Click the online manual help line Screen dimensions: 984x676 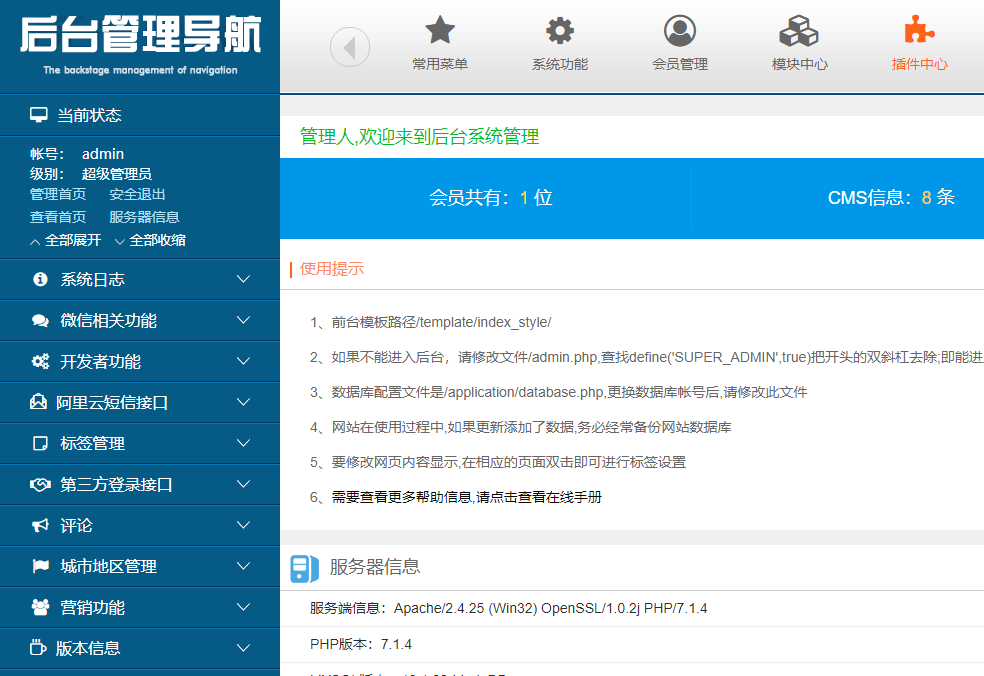(466, 497)
